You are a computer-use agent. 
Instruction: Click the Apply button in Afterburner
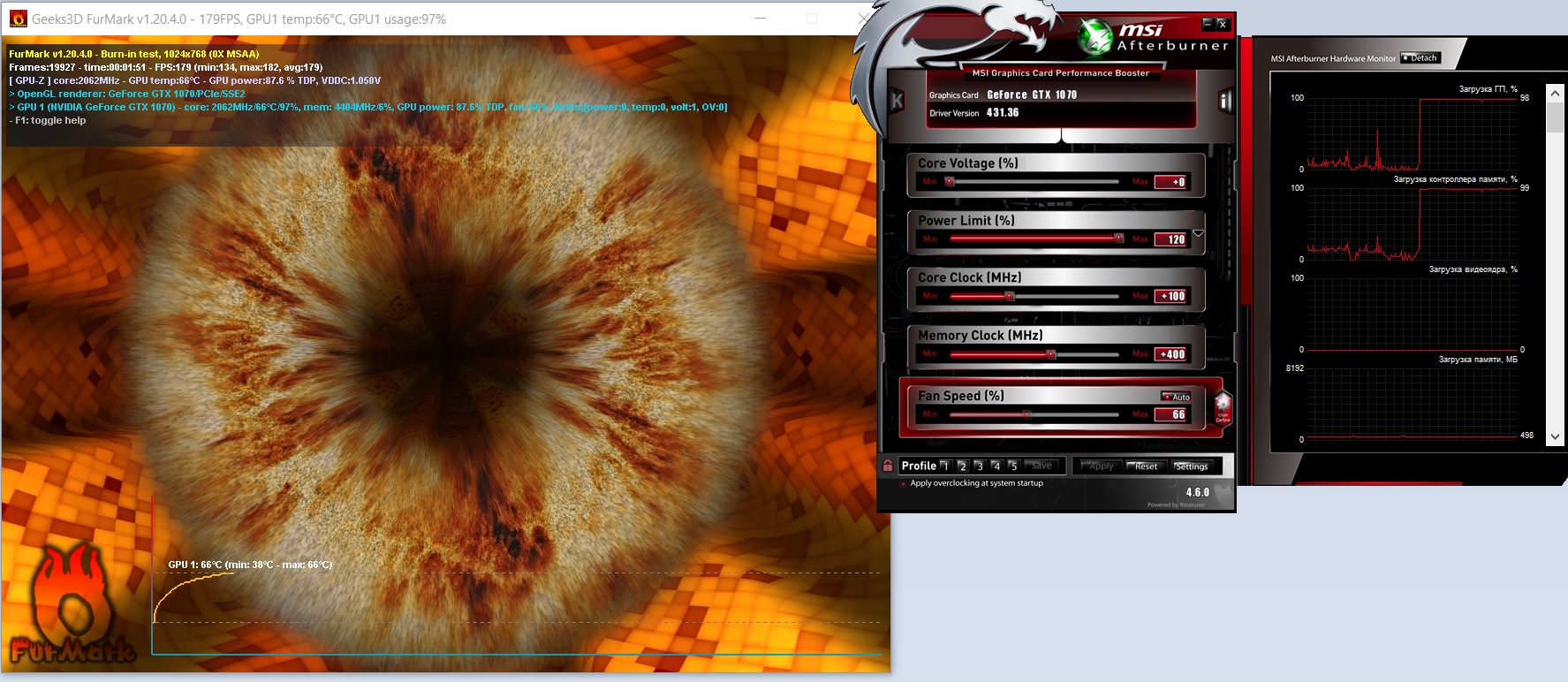tap(1101, 466)
